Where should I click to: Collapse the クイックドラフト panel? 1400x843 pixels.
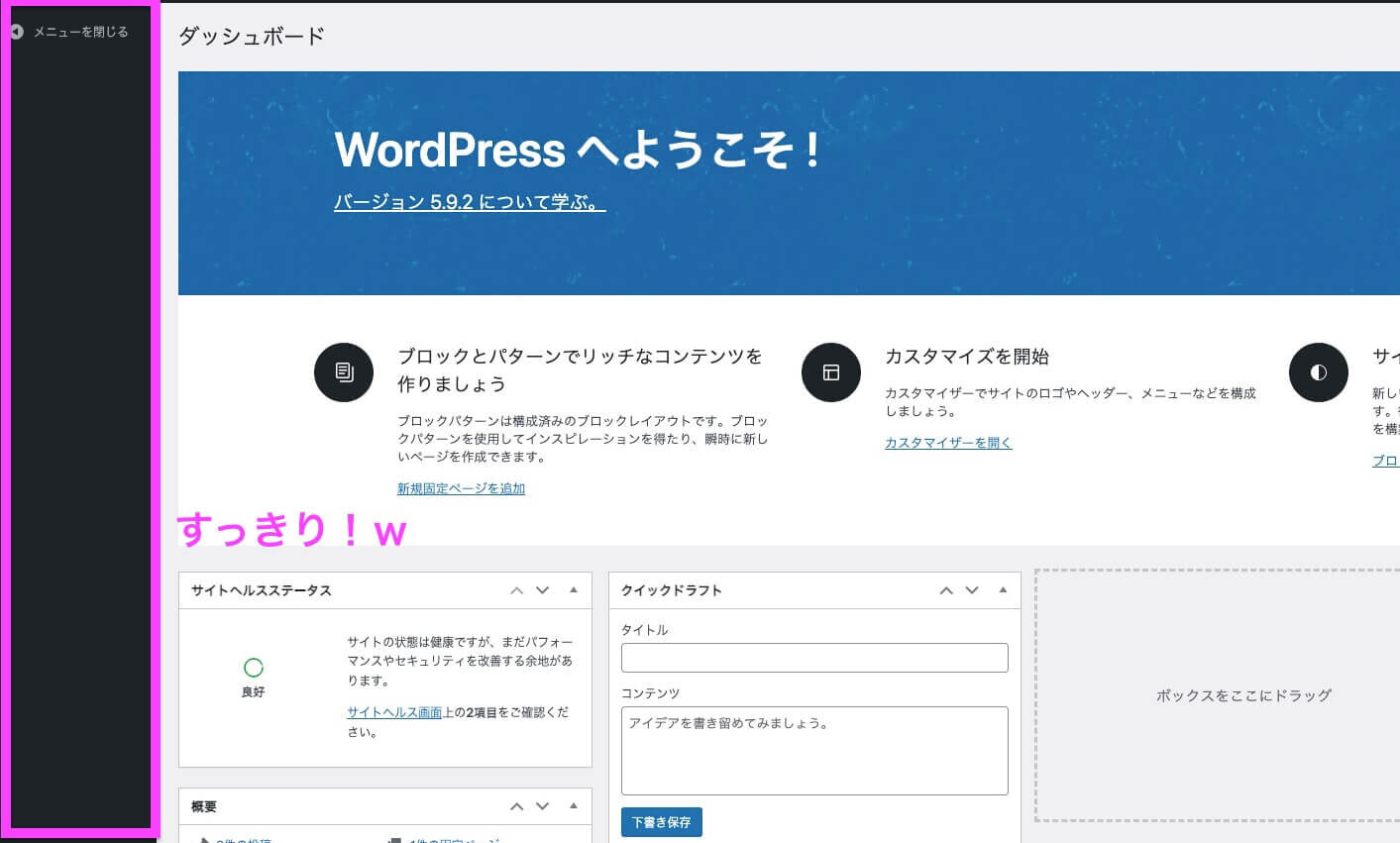click(1003, 590)
